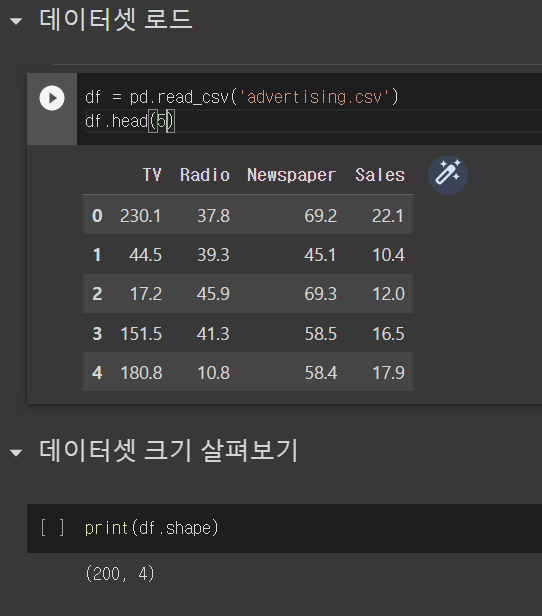This screenshot has height=616, width=542.
Task: Select the Newspaper value 58.4
Action: 321,372
